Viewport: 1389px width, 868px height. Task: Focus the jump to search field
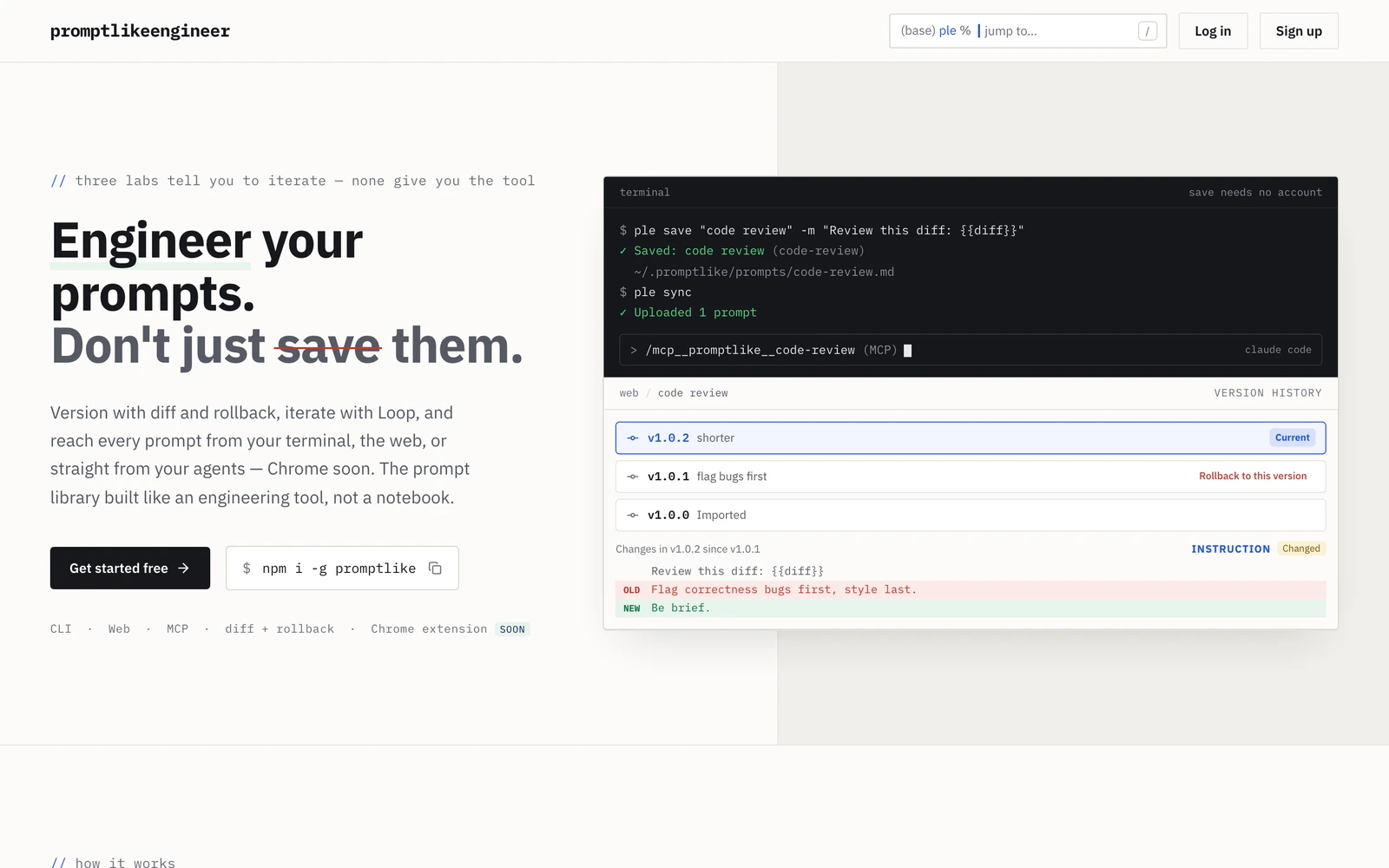1028,31
